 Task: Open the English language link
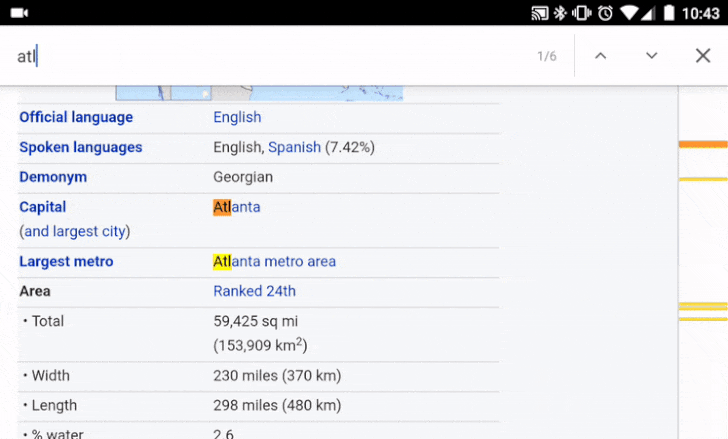click(237, 117)
